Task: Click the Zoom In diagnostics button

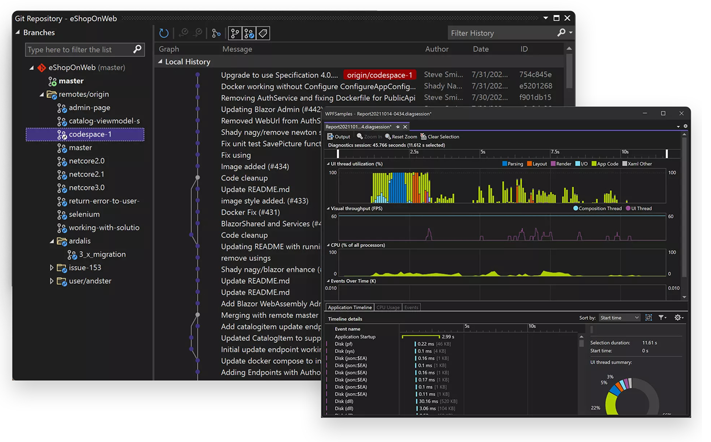Action: [x=369, y=136]
